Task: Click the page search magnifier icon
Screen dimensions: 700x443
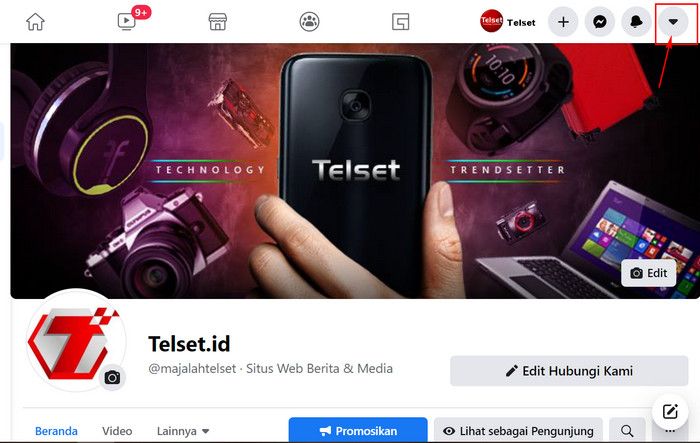Action: point(627,430)
